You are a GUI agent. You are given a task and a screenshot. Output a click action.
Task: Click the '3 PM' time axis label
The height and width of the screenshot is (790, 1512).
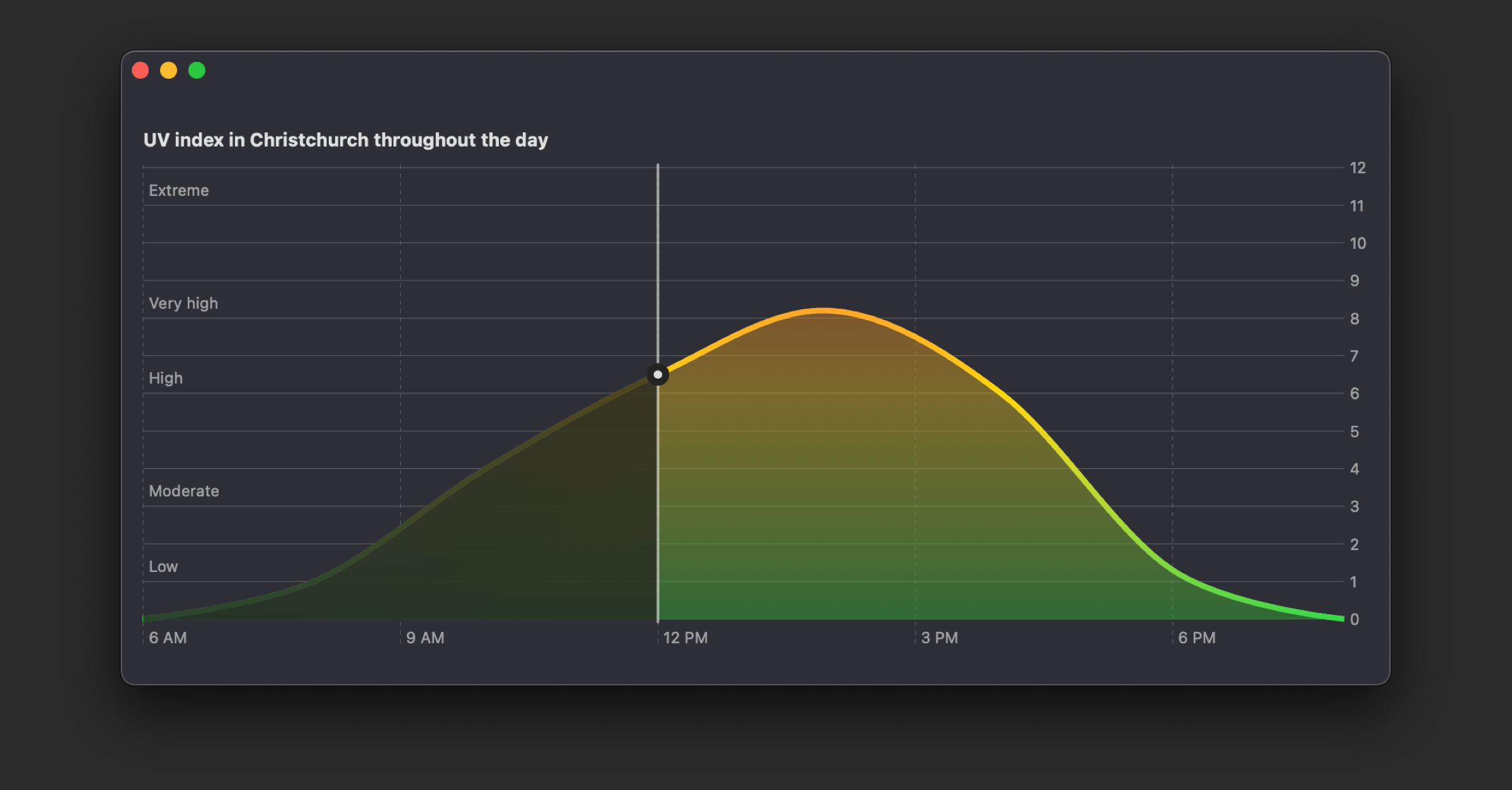pyautogui.click(x=939, y=638)
